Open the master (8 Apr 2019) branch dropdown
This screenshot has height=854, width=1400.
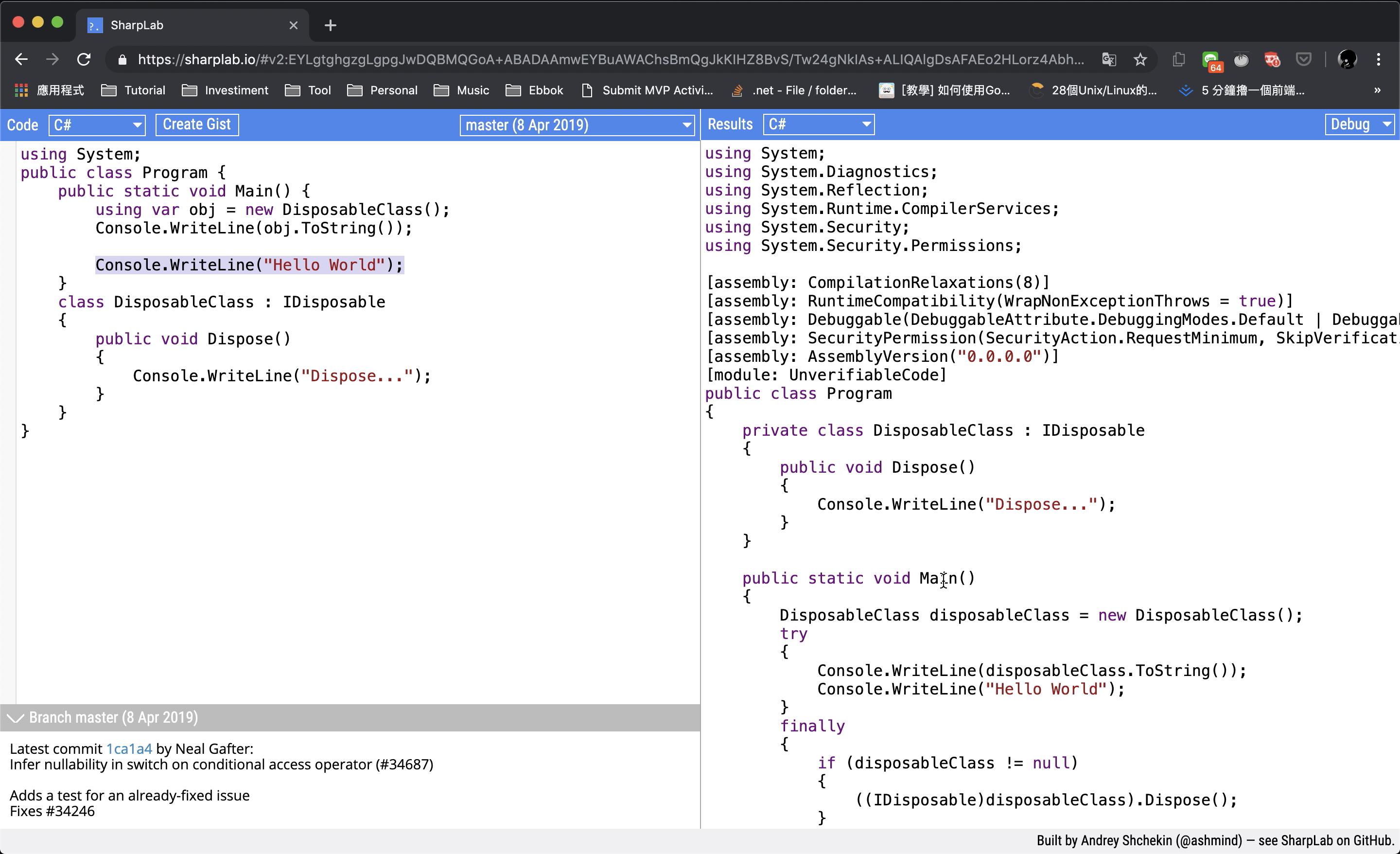point(577,125)
